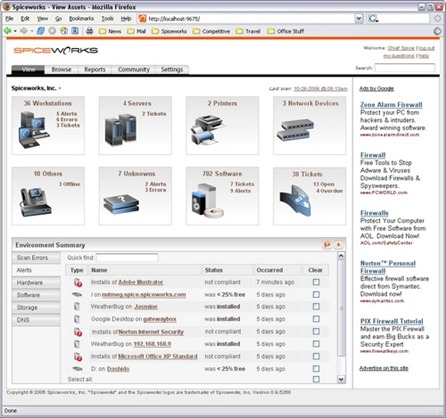Click the software icon for WeatherBug on Jasmine
Viewport: 446px width, 418px height.
pyautogui.click(x=77, y=306)
